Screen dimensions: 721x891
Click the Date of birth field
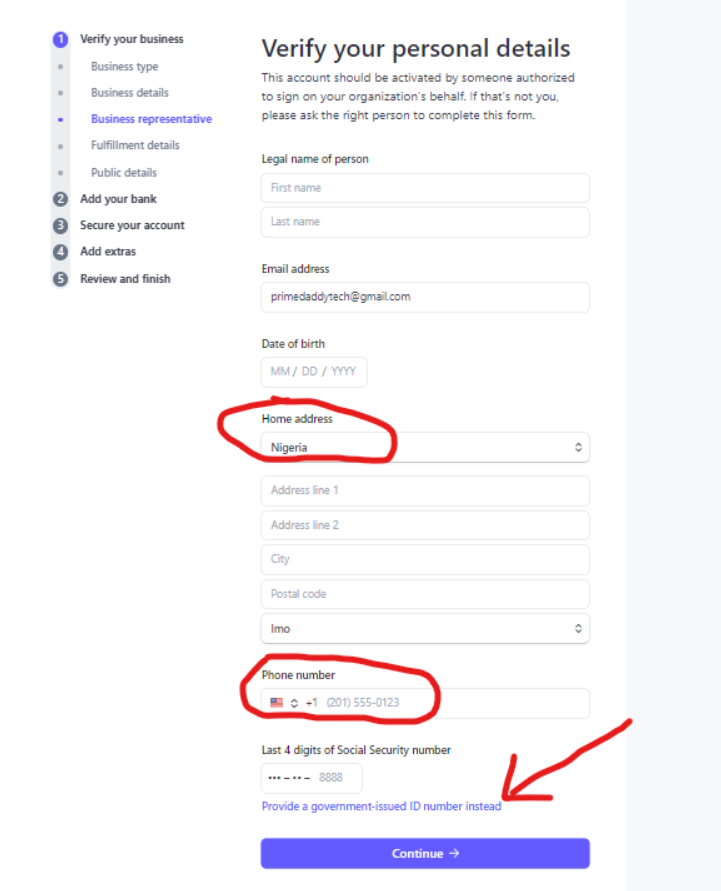(x=314, y=372)
